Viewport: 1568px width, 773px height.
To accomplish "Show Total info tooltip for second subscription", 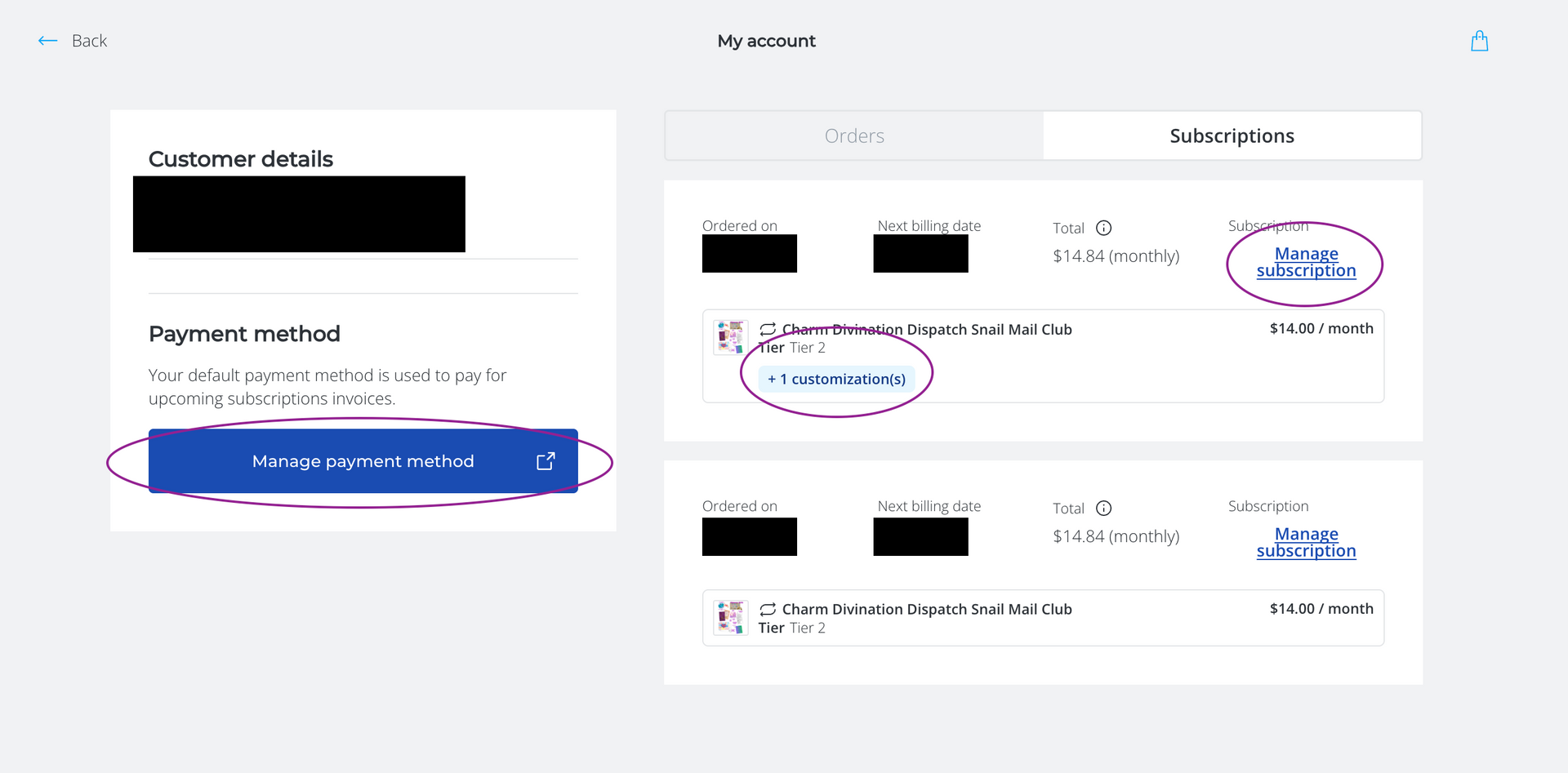I will (x=1103, y=509).
